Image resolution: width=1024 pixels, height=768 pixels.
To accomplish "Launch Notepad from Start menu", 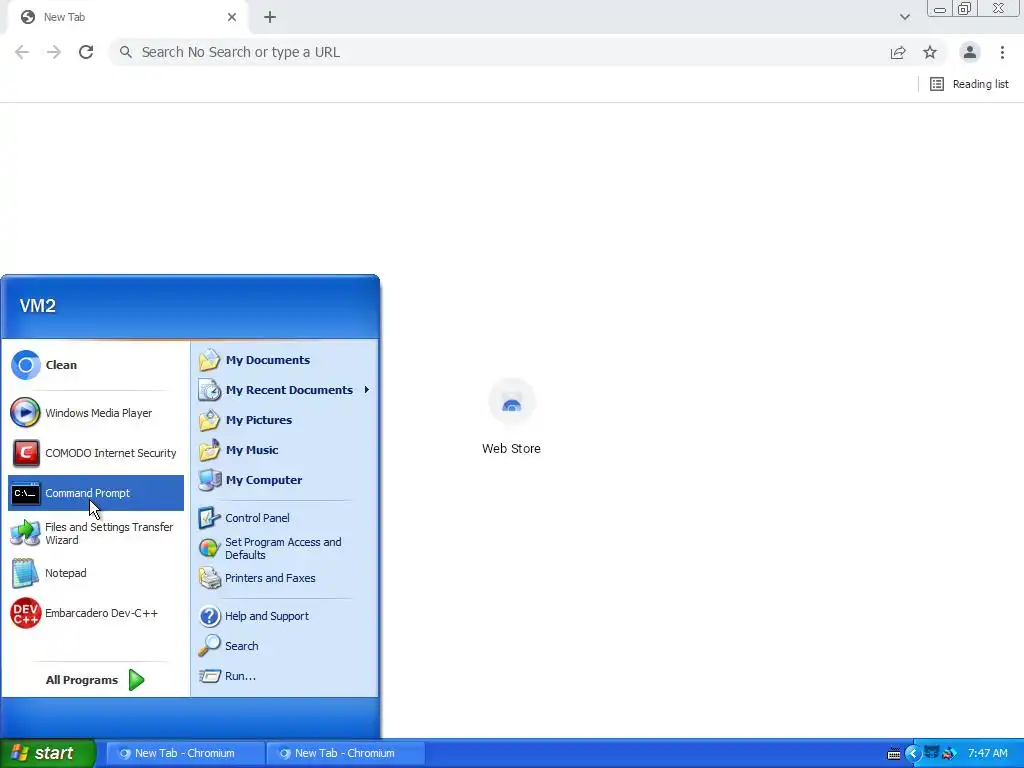I will [x=95, y=573].
